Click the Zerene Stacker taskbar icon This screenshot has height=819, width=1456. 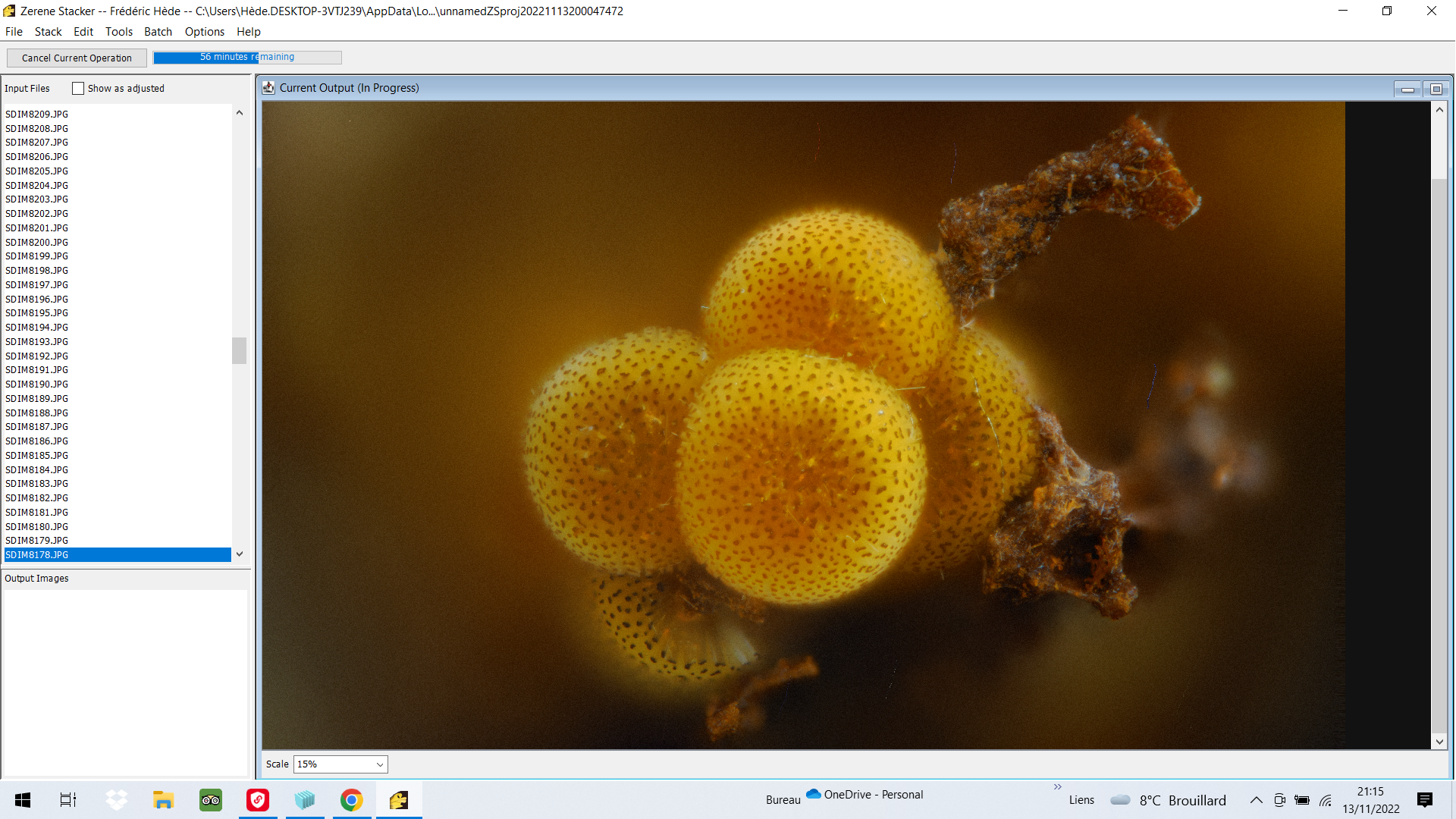click(x=399, y=800)
